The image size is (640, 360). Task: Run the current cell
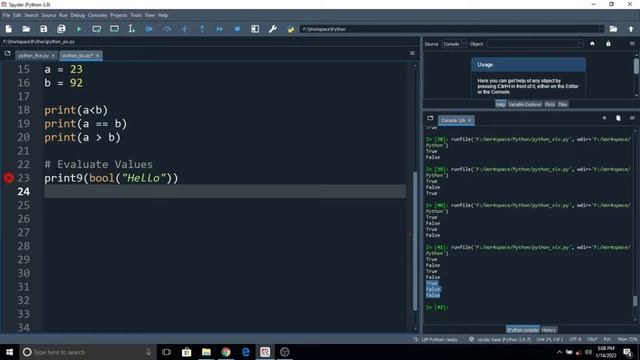point(97,29)
